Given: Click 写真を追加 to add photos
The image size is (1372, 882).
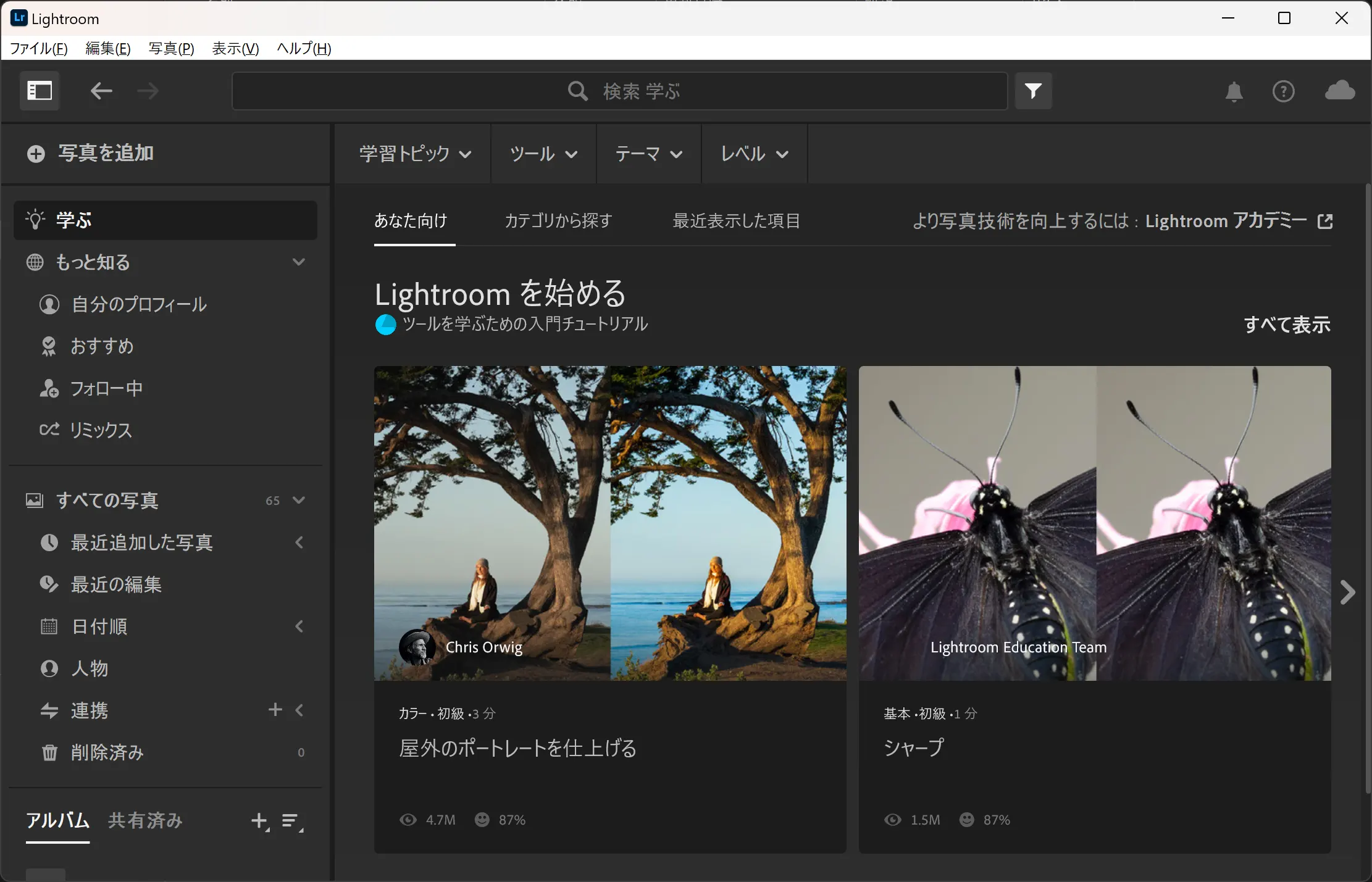Looking at the screenshot, I should click(x=90, y=153).
